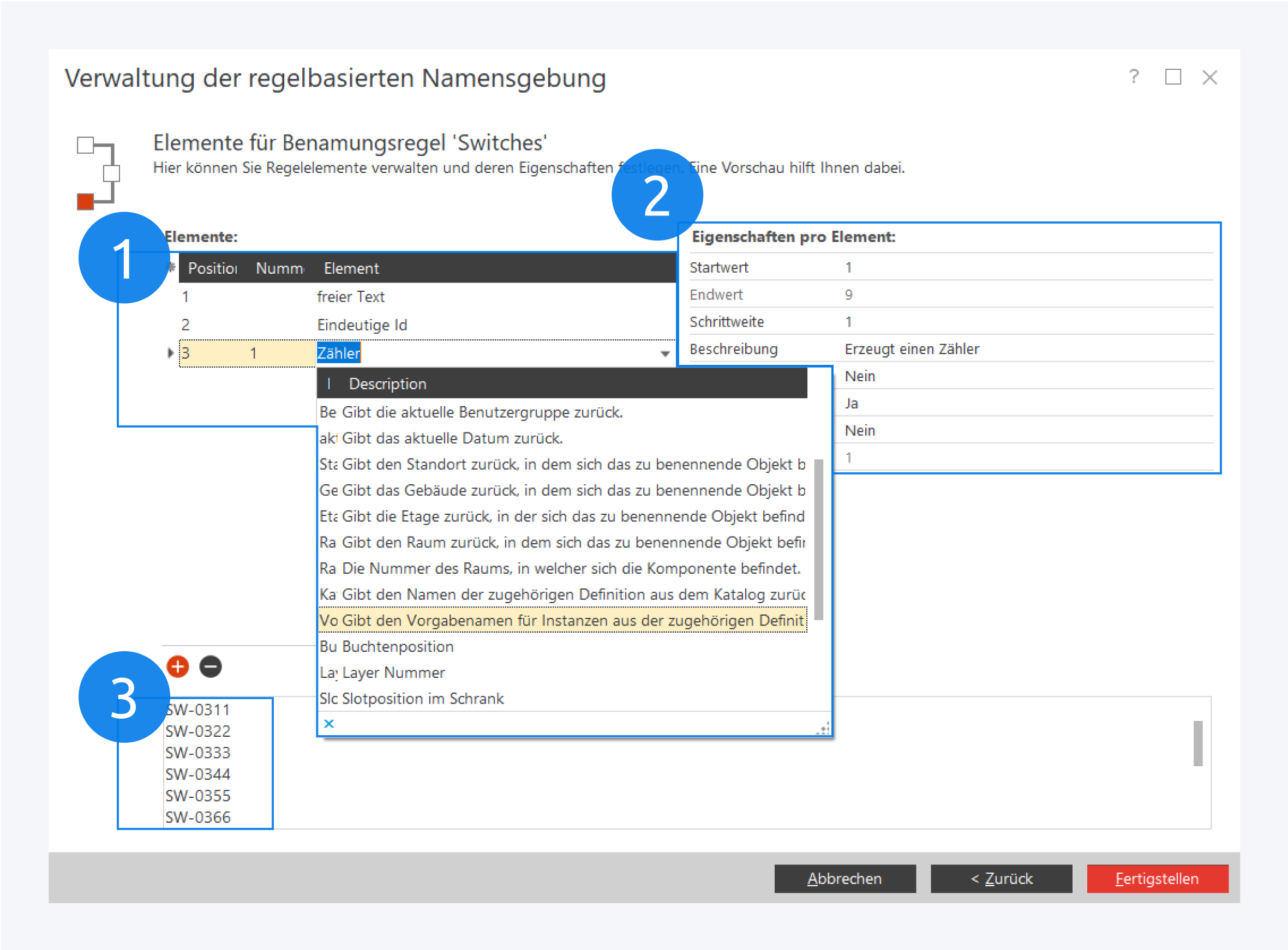Click the Fertigstellen button
The height and width of the screenshot is (950, 1288).
pyautogui.click(x=1157, y=878)
